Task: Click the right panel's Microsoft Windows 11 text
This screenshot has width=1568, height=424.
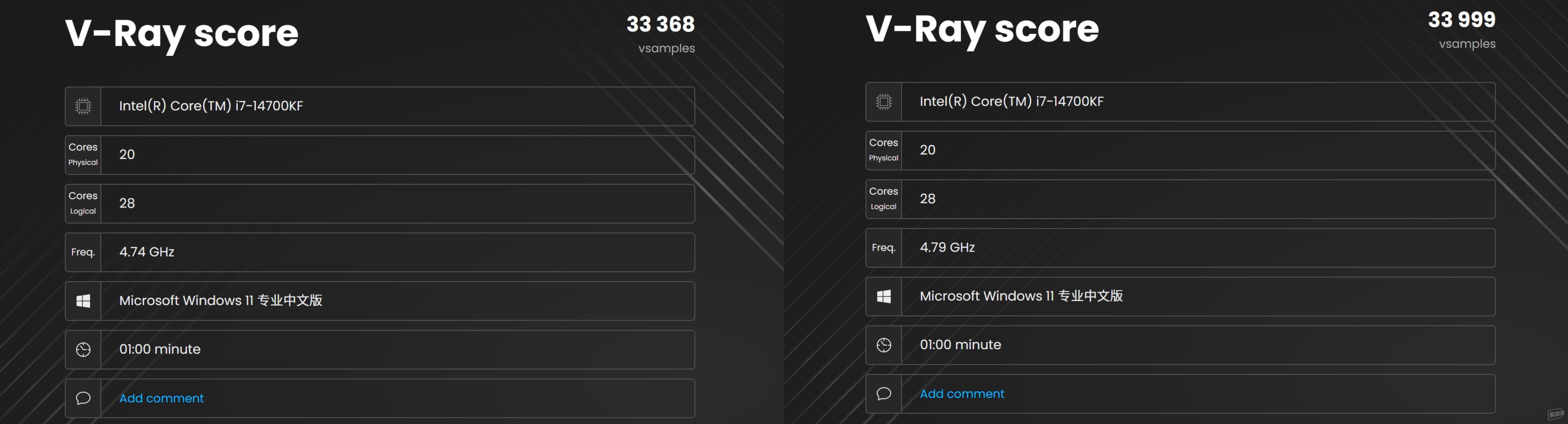Action: (1021, 297)
